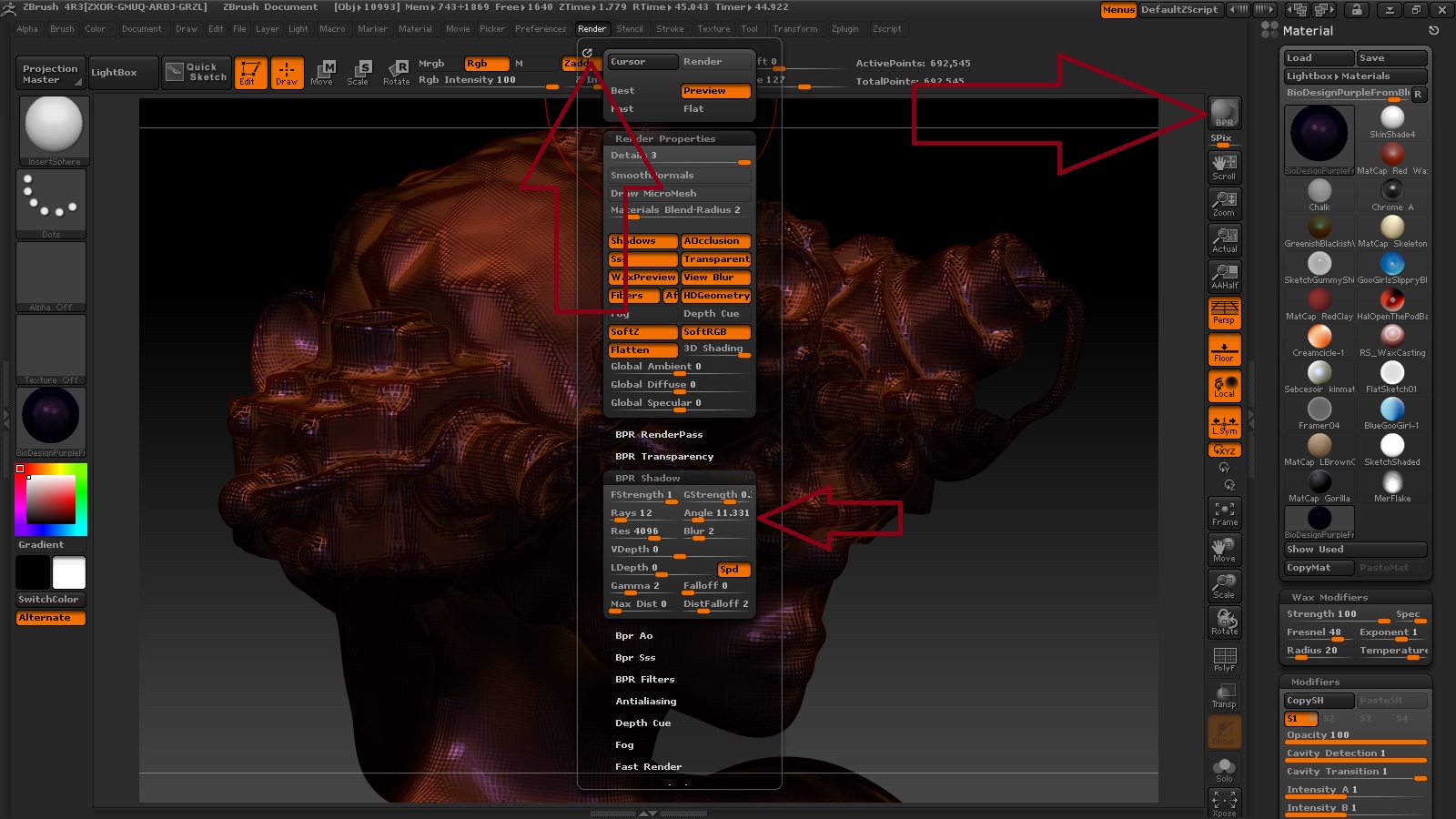Adjust the Rays slider
Image resolution: width=1456 pixels, height=819 pixels.
pos(642,514)
